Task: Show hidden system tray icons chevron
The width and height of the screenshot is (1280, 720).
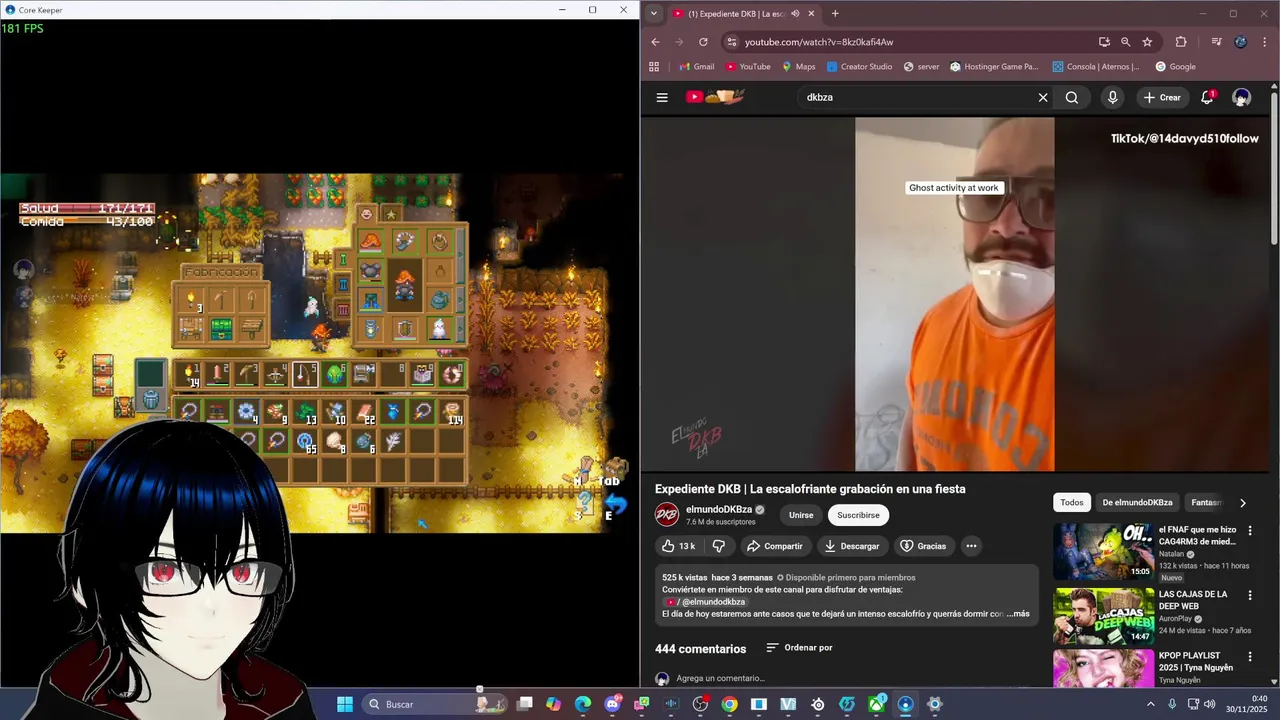Action: 1150,704
